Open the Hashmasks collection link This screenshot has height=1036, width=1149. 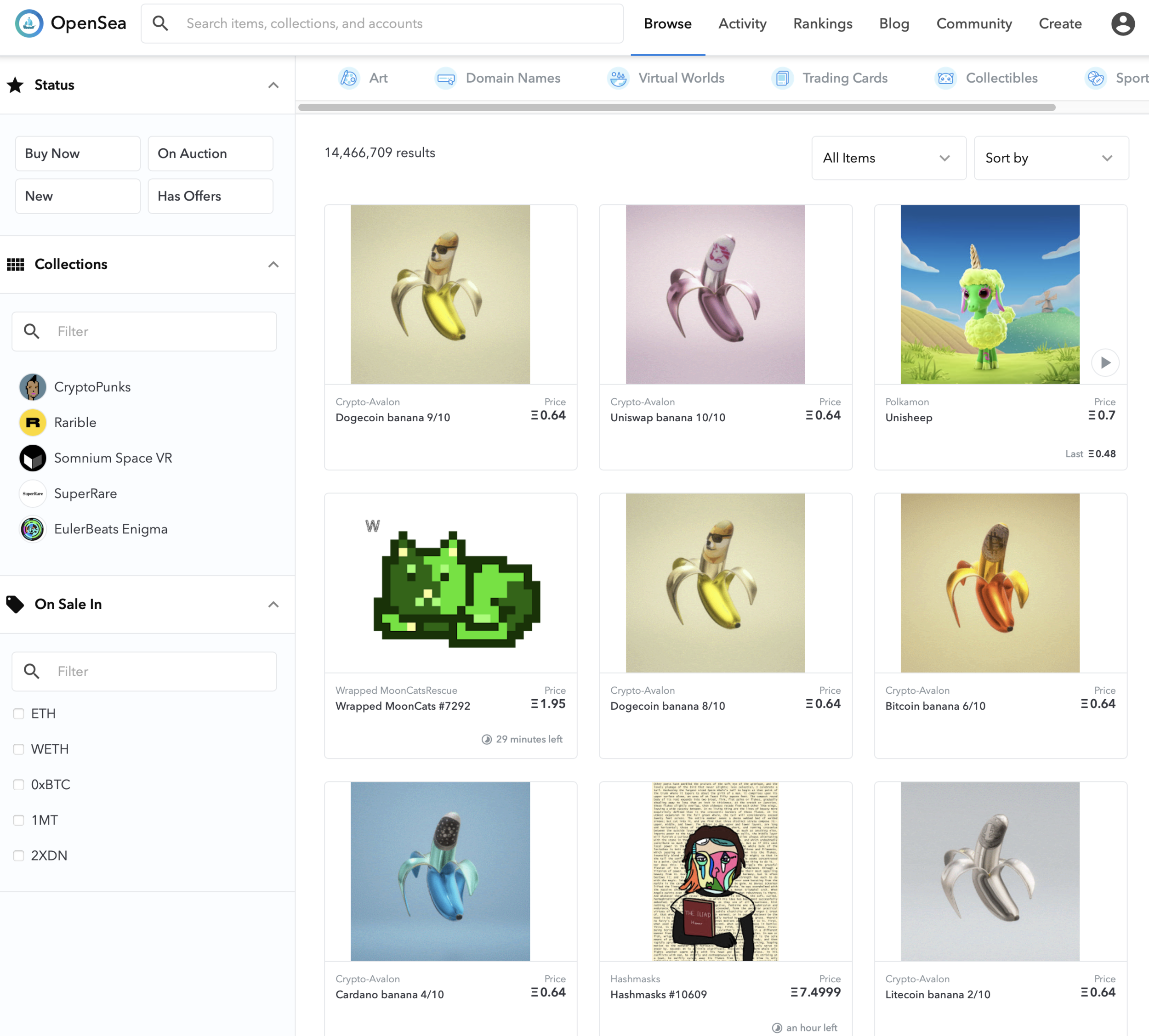click(635, 979)
